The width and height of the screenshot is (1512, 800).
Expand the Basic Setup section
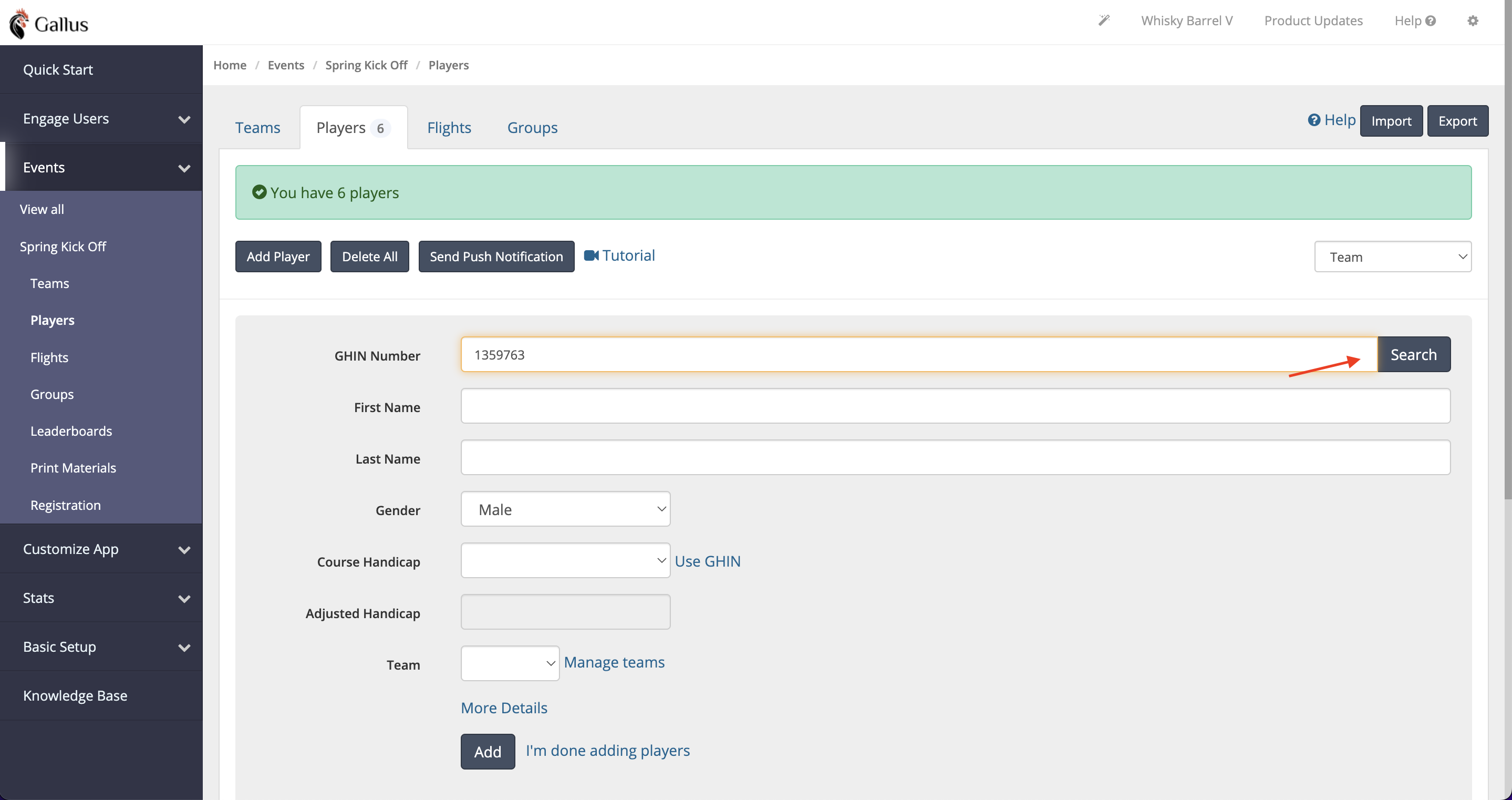pos(101,647)
